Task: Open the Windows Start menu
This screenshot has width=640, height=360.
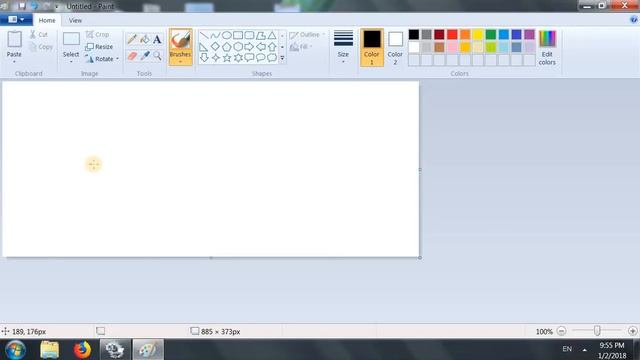Action: pyautogui.click(x=15, y=350)
